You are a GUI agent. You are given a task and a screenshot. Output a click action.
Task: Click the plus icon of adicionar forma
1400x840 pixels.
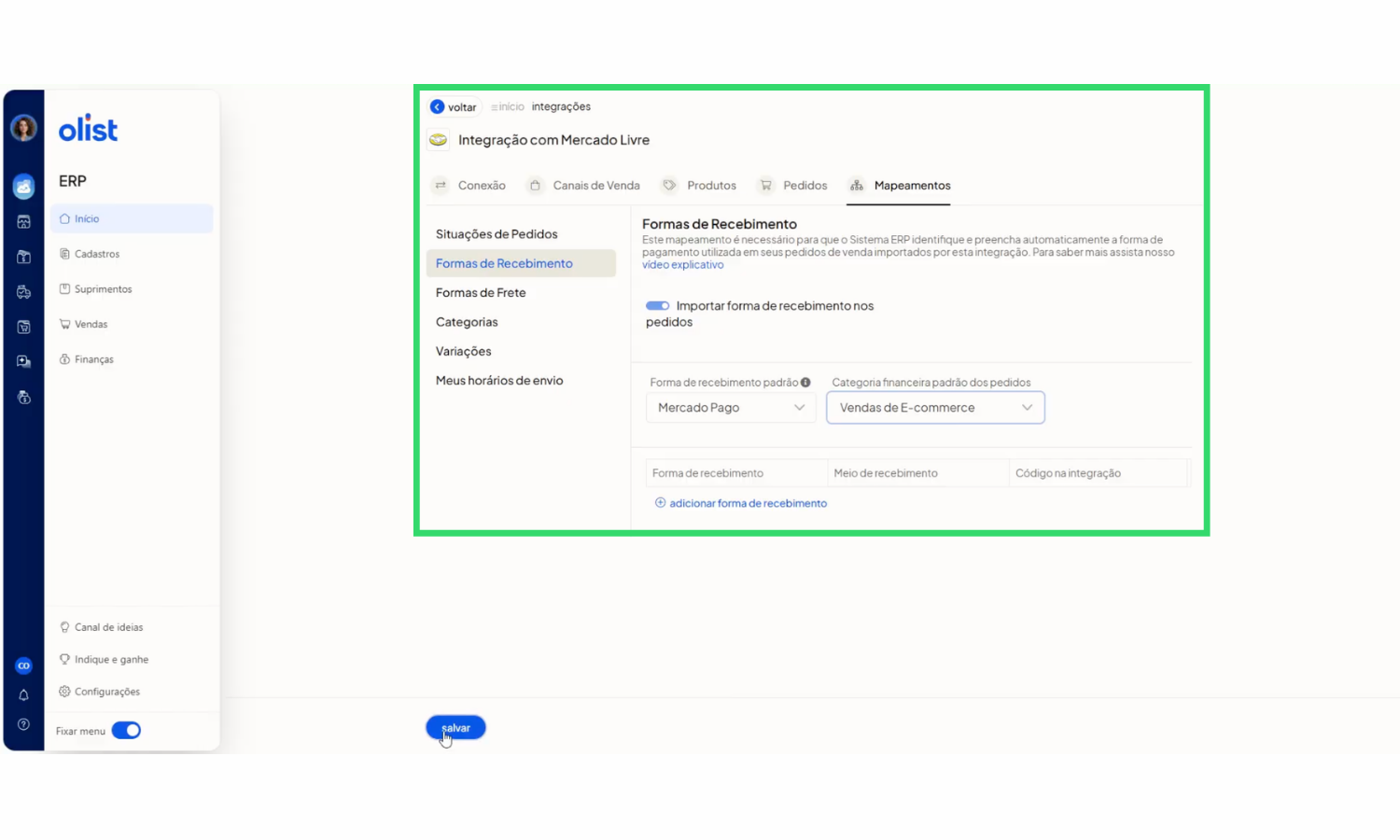point(660,503)
